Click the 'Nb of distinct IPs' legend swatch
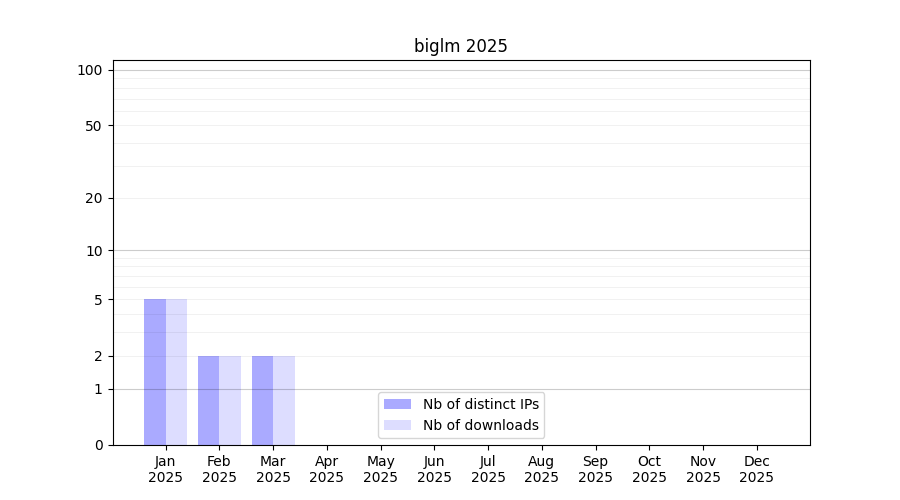 pos(397,404)
